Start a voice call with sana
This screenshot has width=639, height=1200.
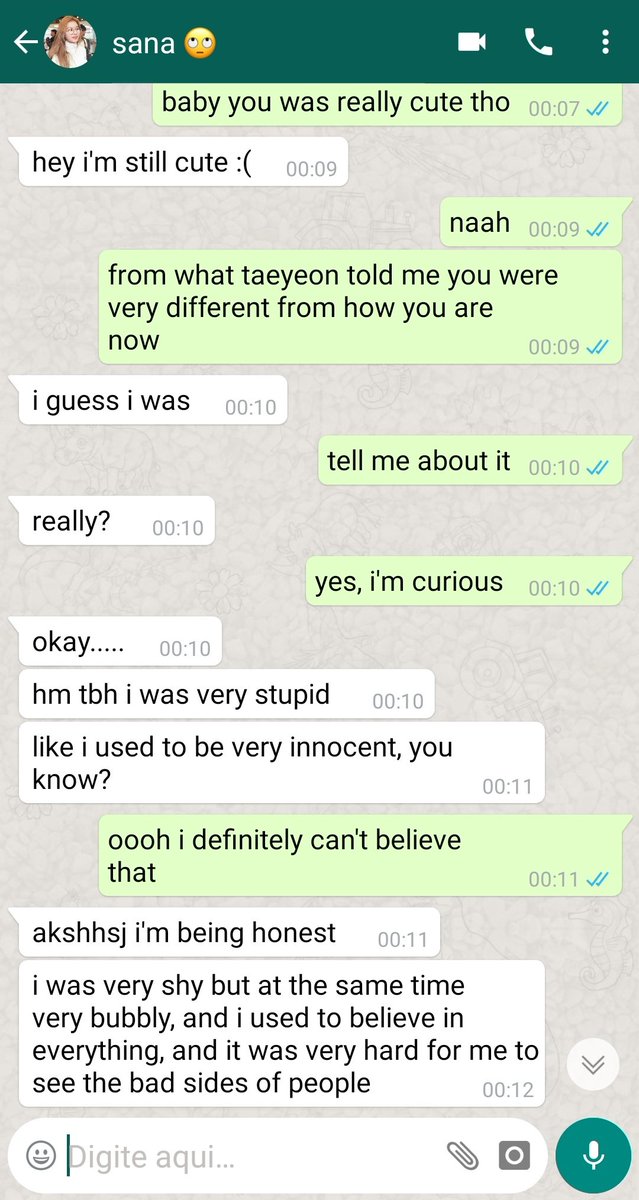tap(538, 41)
